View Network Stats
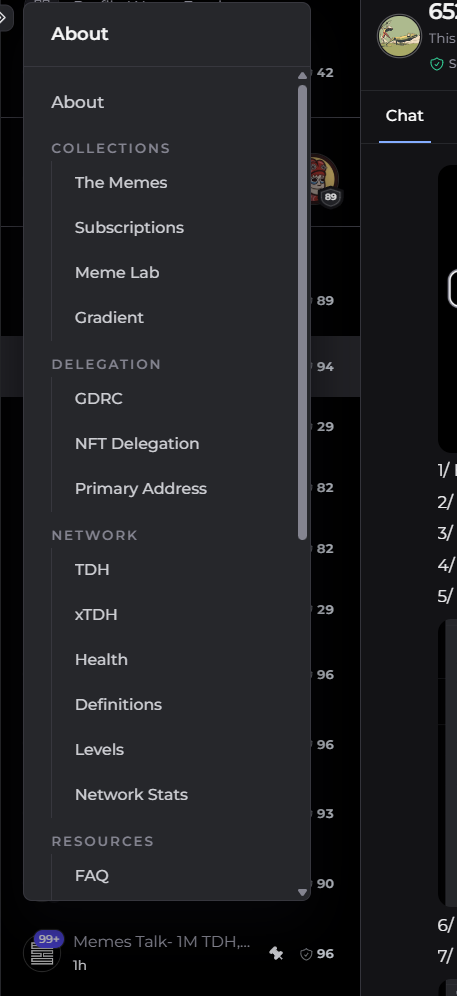The width and height of the screenshot is (457, 996). pyautogui.click(x=131, y=795)
